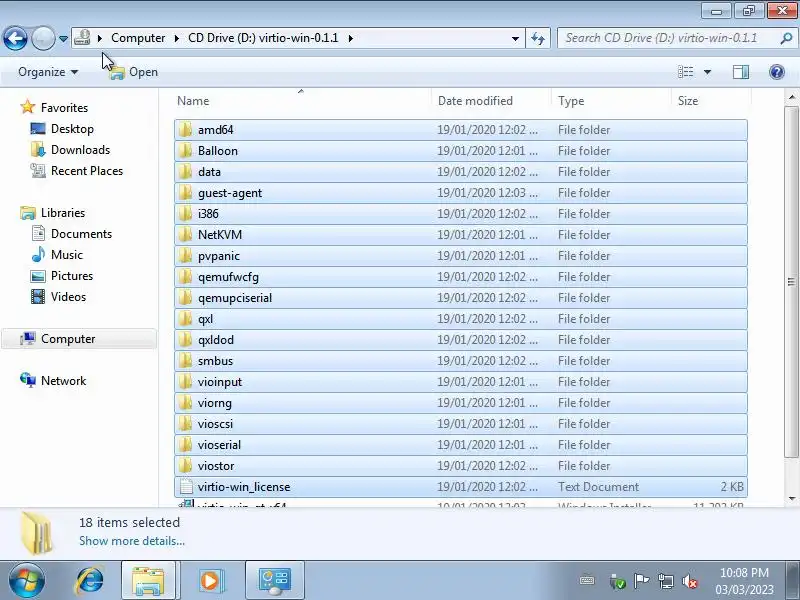Open Desktop in Favorites
The height and width of the screenshot is (600, 800).
(72, 129)
